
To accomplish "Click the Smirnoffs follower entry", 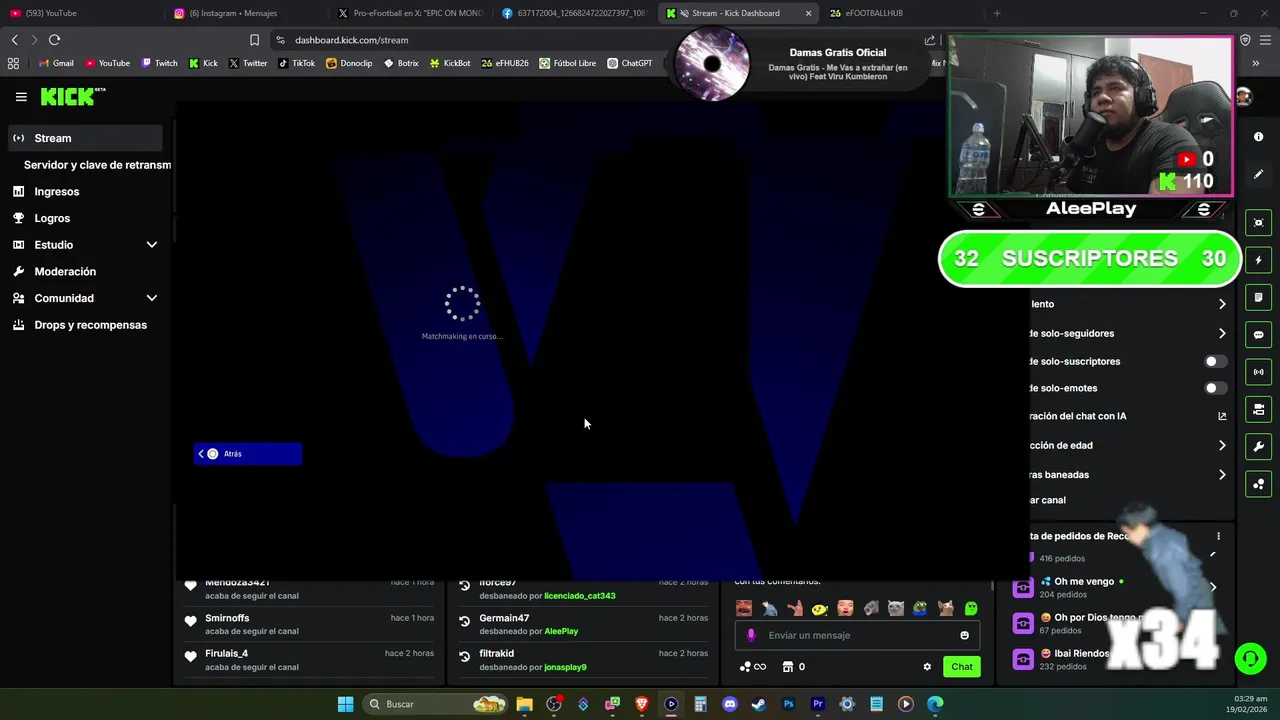I will pyautogui.click(x=310, y=624).
